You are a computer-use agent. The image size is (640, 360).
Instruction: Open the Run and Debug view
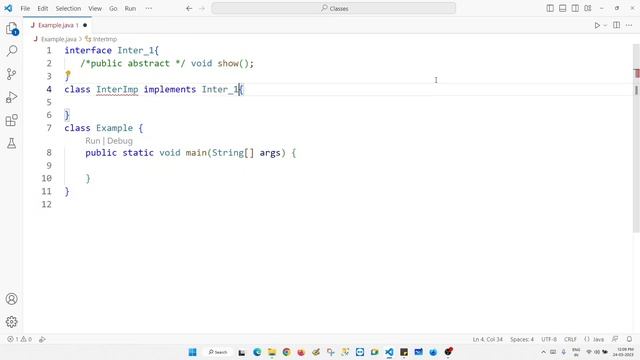pyautogui.click(x=11, y=97)
